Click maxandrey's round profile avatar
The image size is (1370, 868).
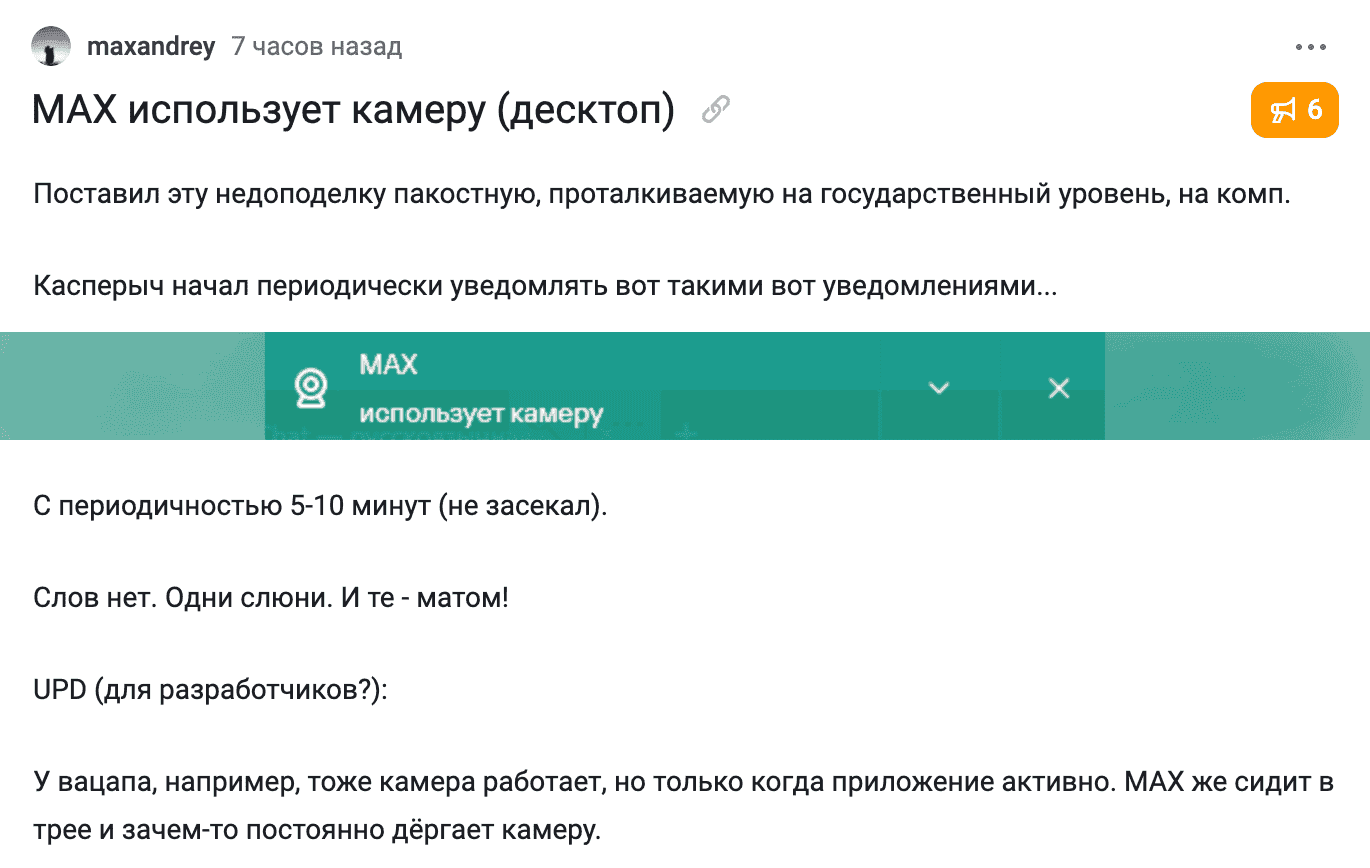point(51,46)
